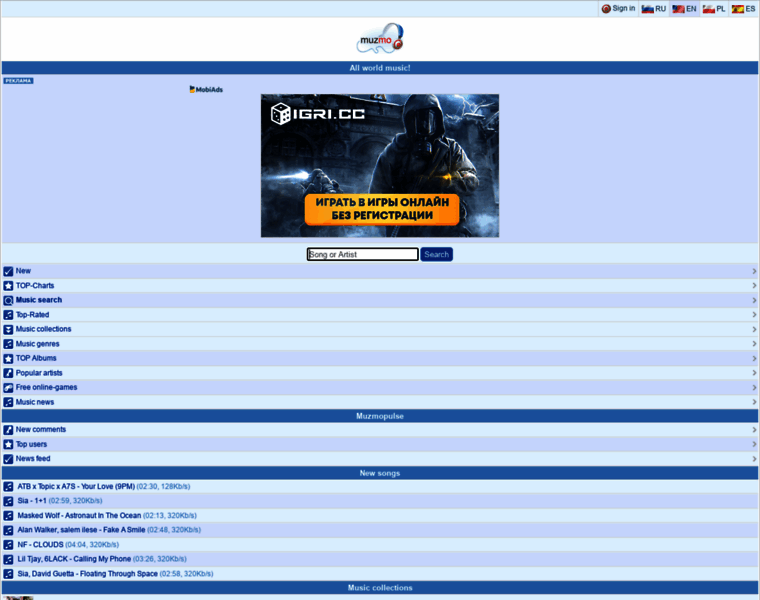Image resolution: width=760 pixels, height=600 pixels.
Task: Open the TOP Albums row chevron
Action: coord(754,358)
